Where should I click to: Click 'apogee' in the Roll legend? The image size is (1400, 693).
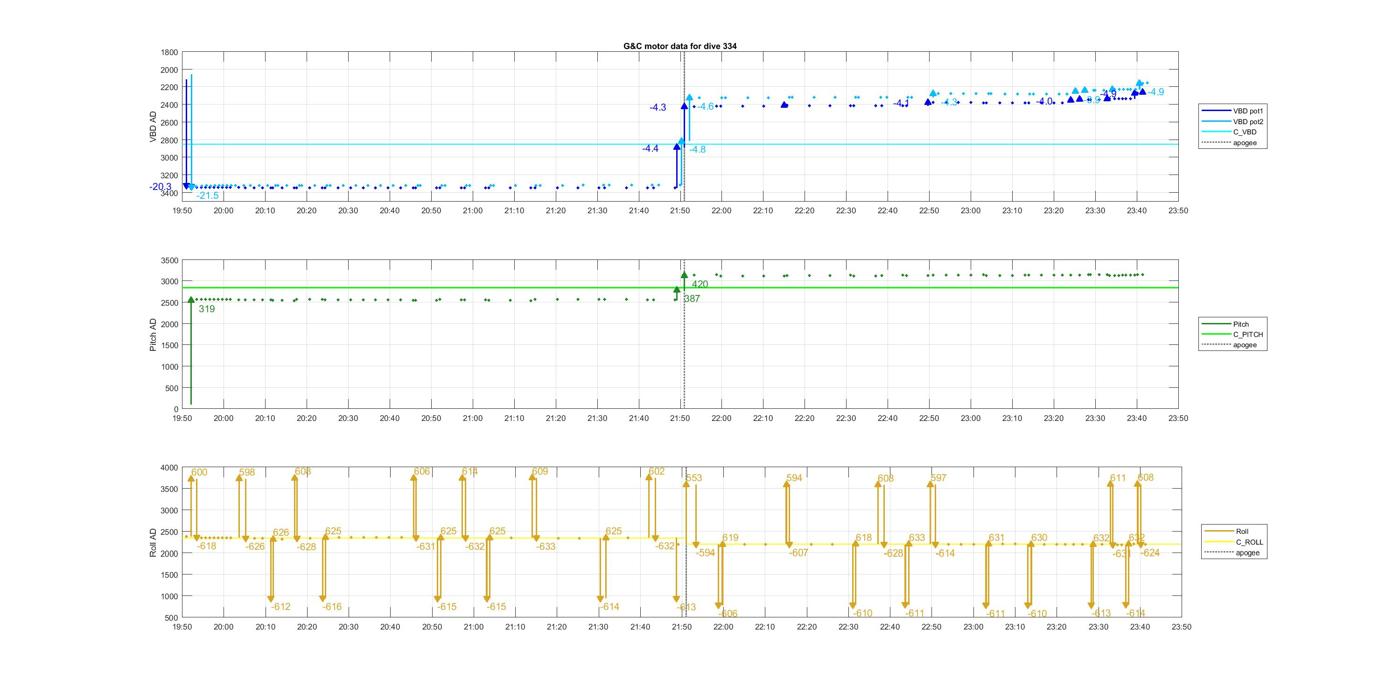tap(1247, 553)
